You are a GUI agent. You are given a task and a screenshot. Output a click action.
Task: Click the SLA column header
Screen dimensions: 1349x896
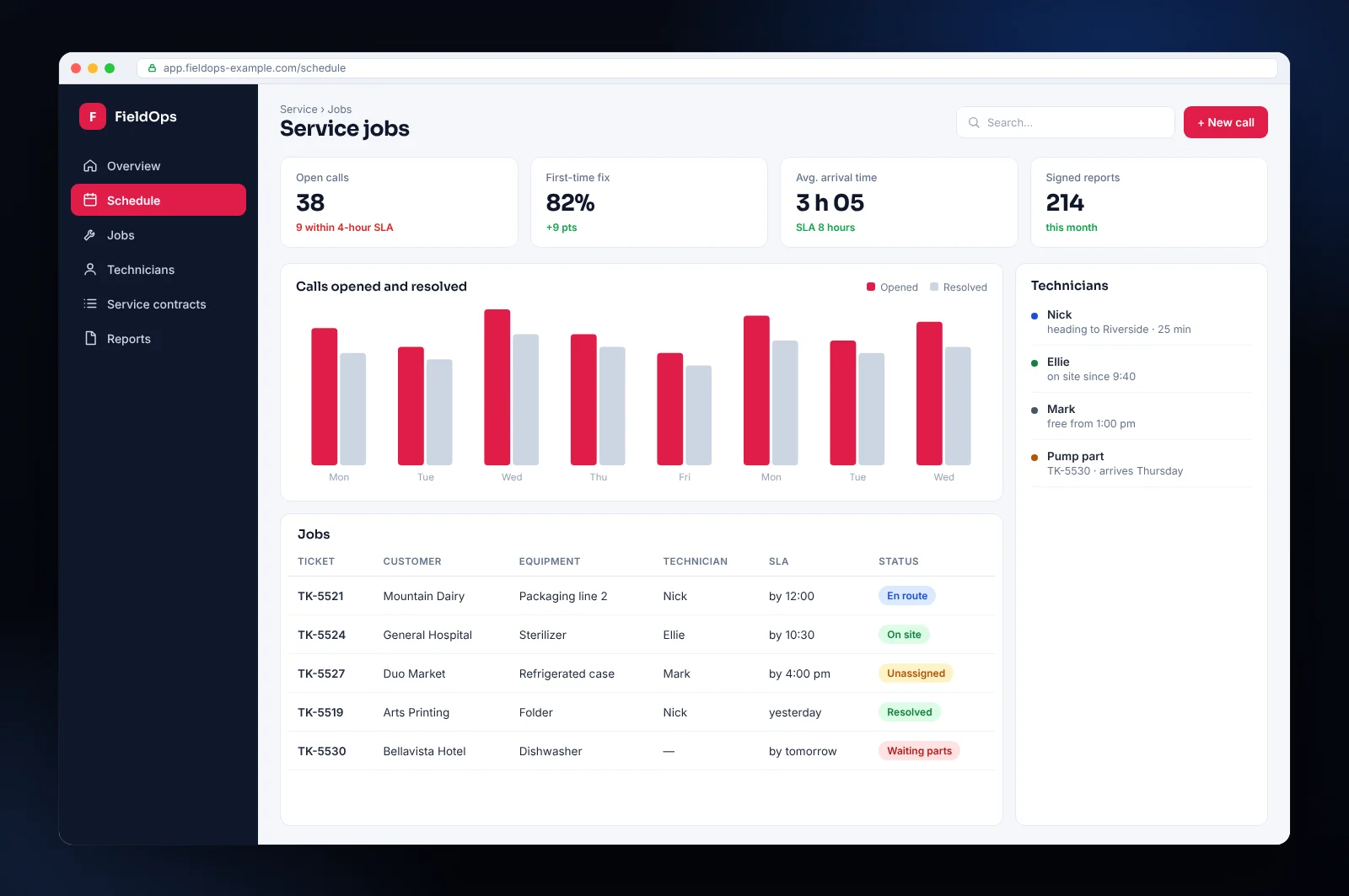pos(778,561)
